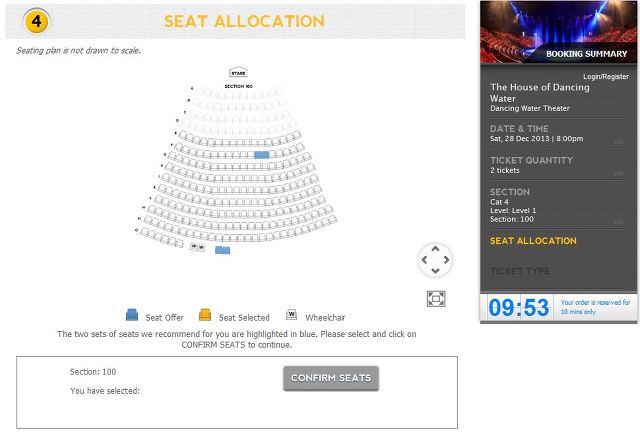The image size is (640, 434).
Task: Click the wheelchair seats on the map
Action: 197,246
